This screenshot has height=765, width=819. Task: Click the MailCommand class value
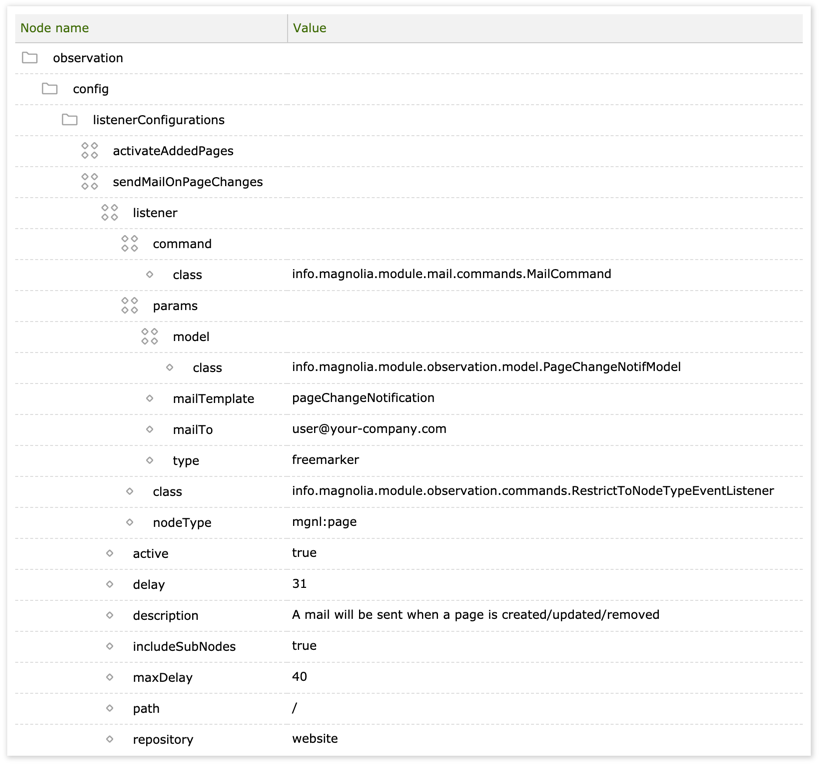pos(451,274)
